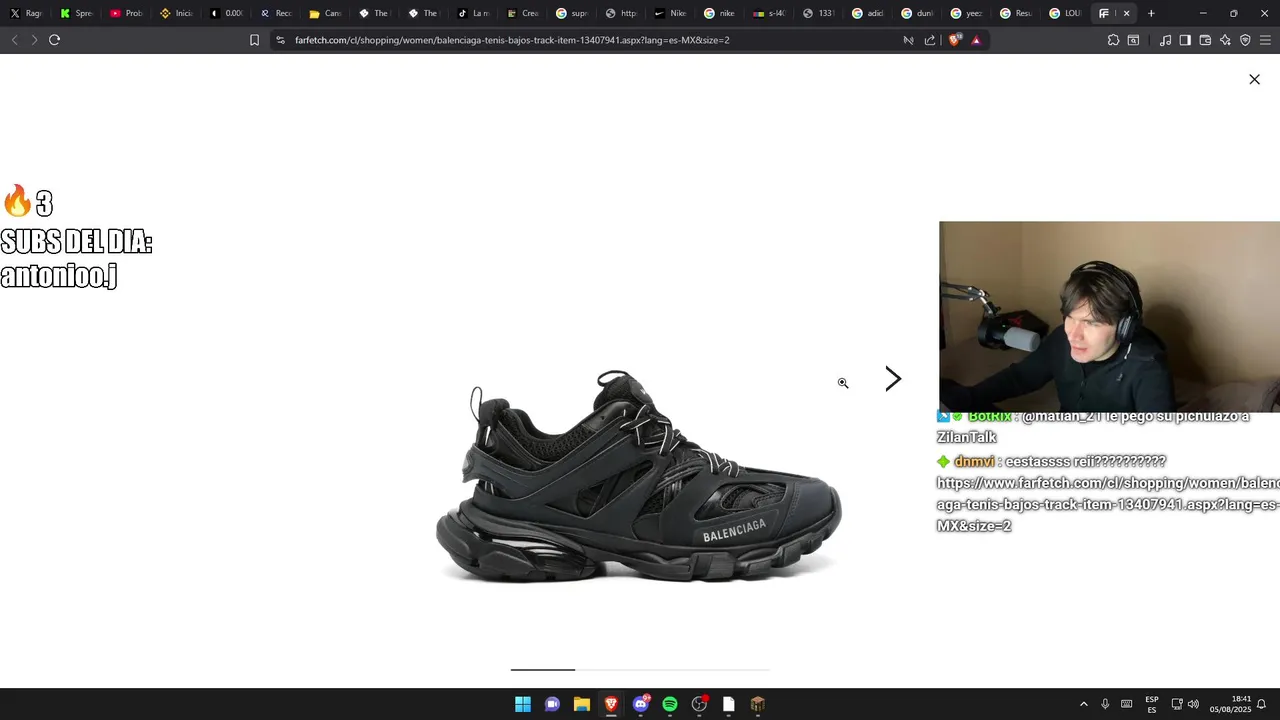Open the blank document taskbar app

click(729, 704)
